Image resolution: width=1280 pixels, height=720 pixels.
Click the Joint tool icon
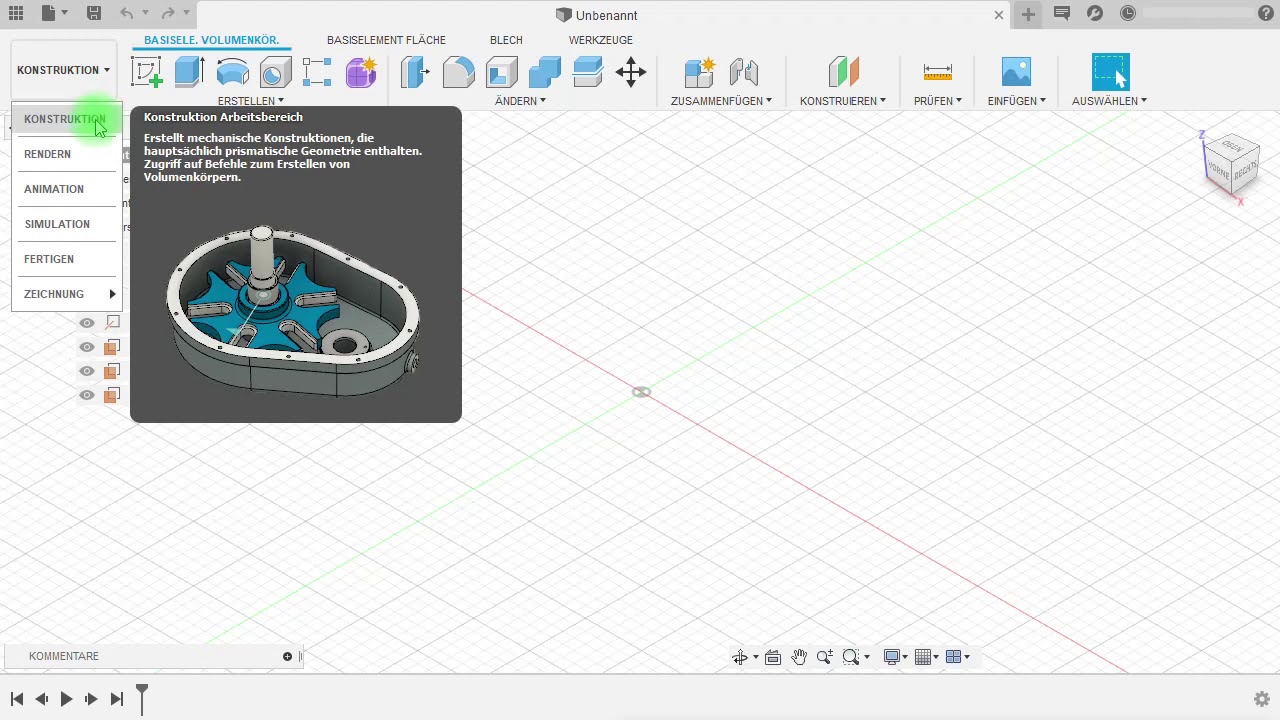[x=743, y=72]
